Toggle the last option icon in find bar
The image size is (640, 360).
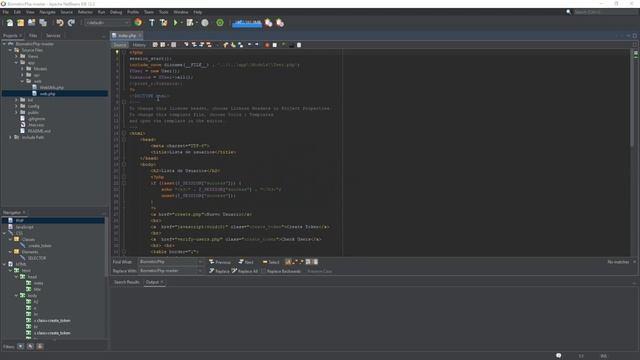click(315, 262)
